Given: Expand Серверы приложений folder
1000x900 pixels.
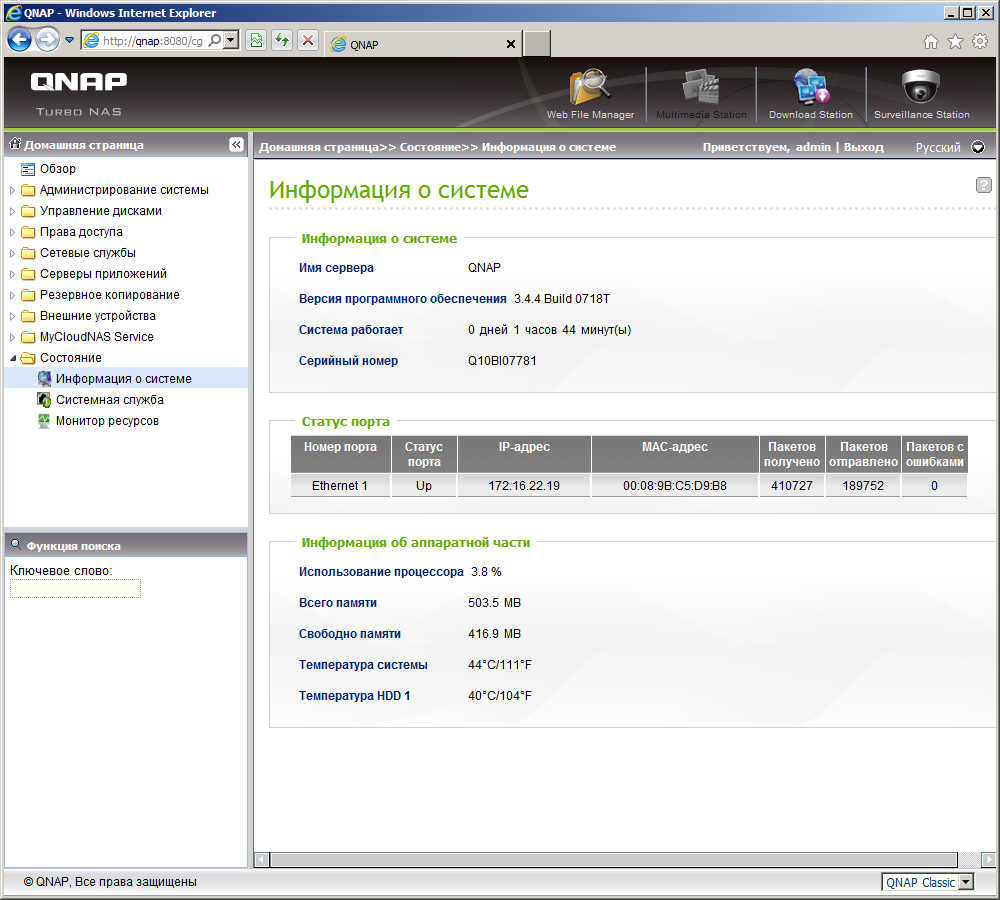Looking at the screenshot, I should (12, 274).
